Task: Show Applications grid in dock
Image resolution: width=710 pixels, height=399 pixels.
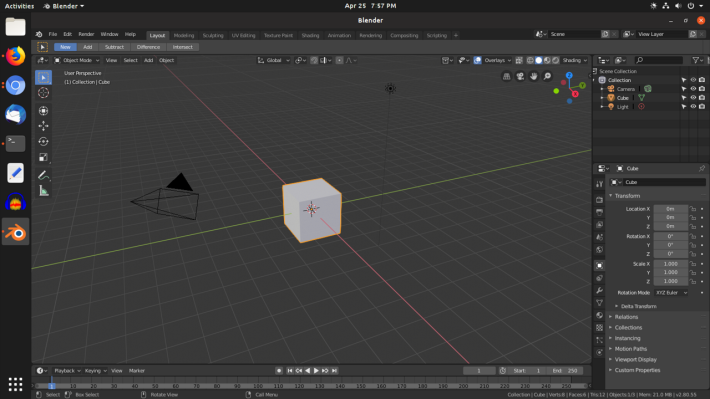Action: (15, 384)
